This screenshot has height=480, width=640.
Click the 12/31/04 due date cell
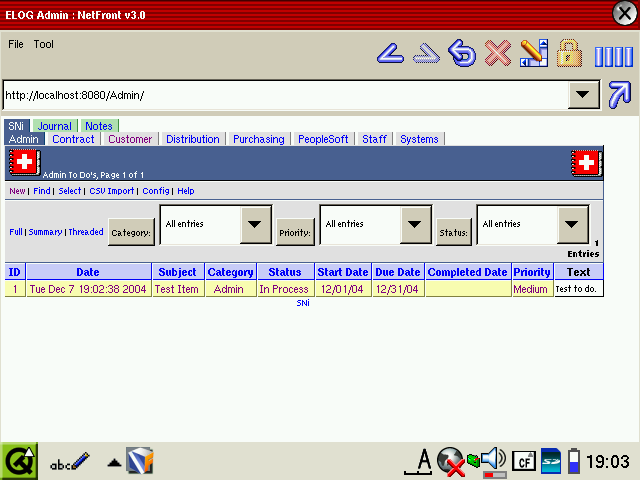(x=397, y=289)
